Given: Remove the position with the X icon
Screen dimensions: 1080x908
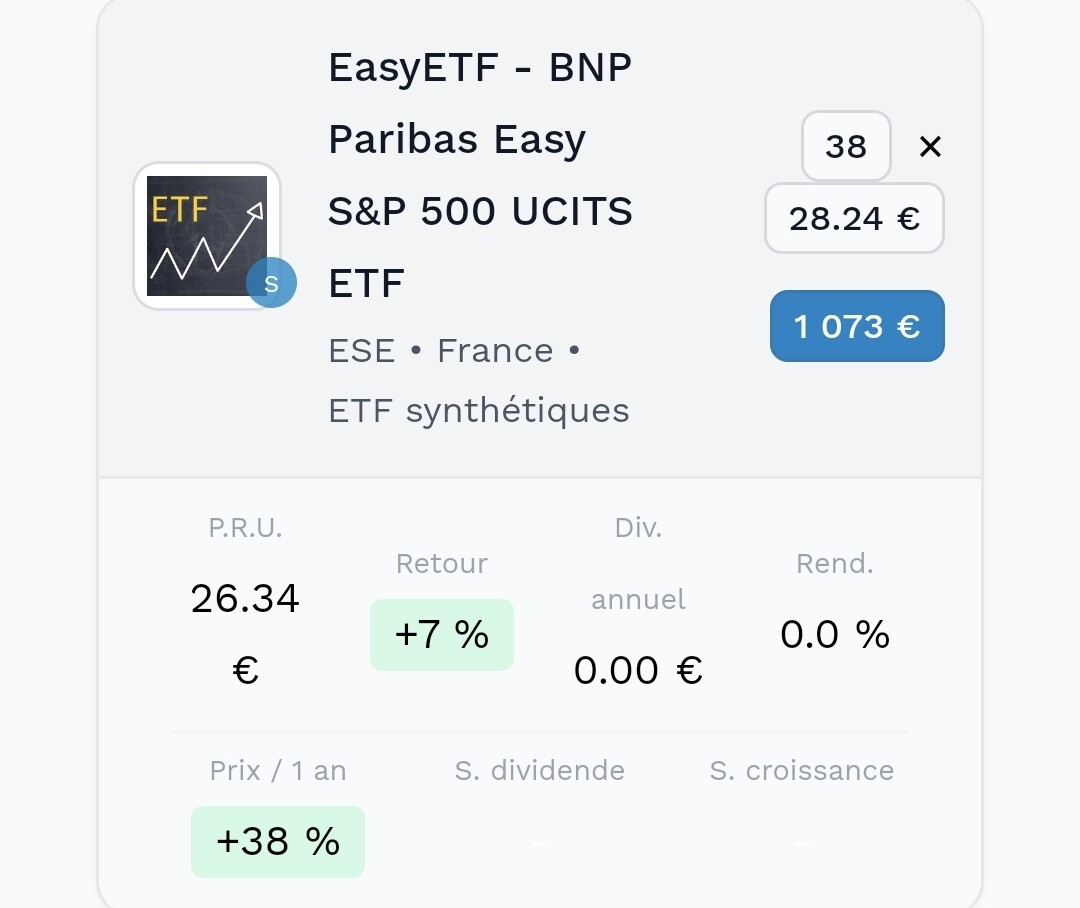Looking at the screenshot, I should [x=930, y=146].
